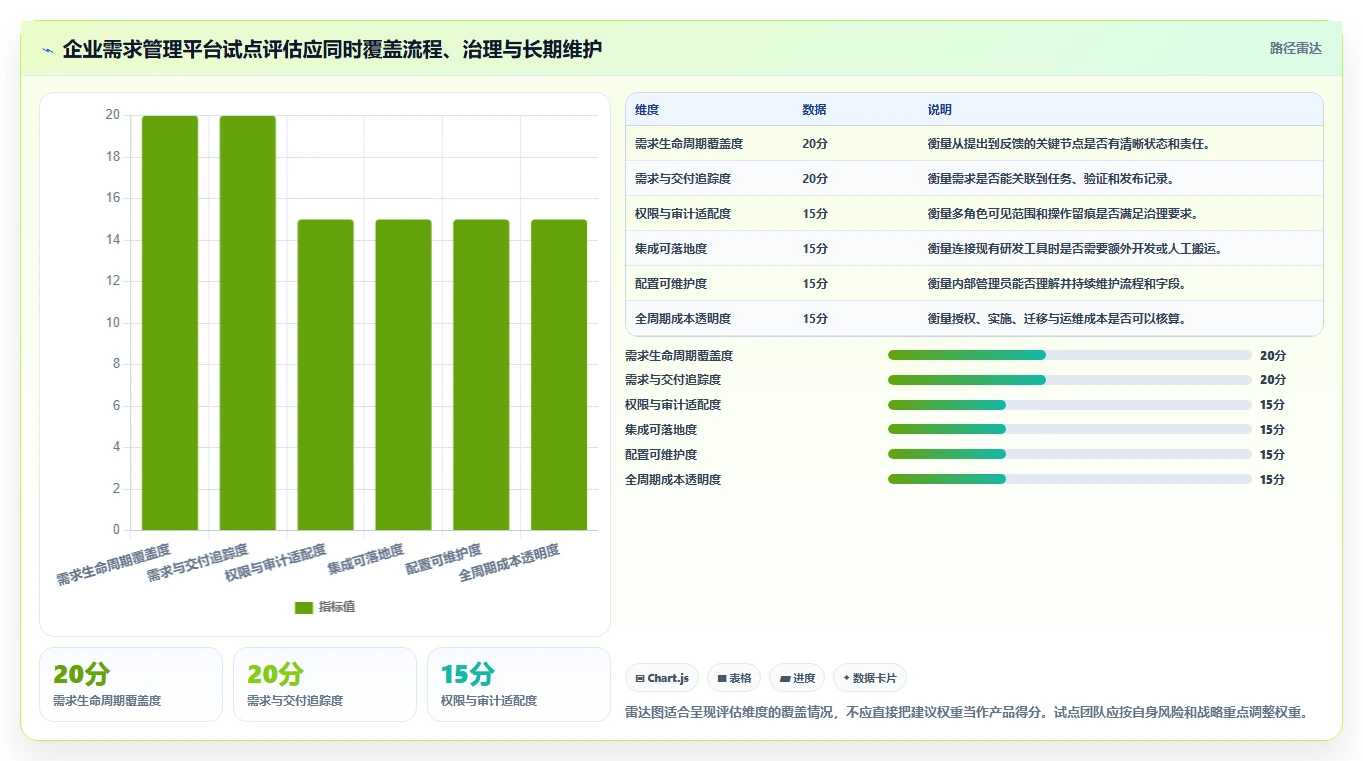1363x761 pixels.
Task: Open the 20分 需求与交付追踪度 data card
Action: (325, 685)
